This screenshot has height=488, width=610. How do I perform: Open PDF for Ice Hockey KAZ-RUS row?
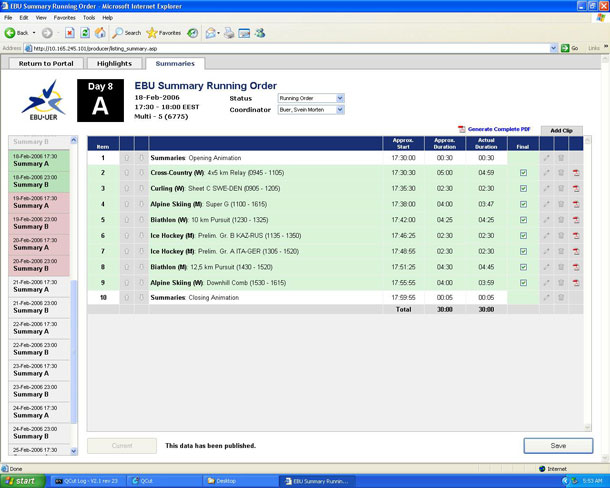576,235
